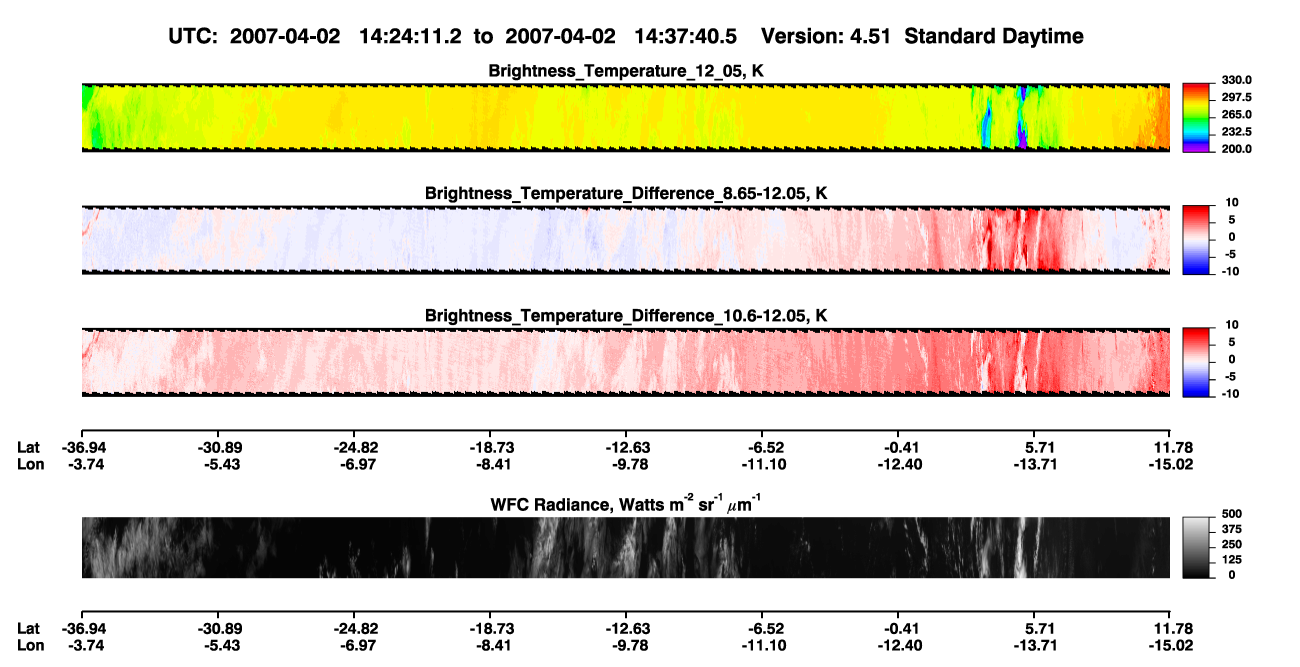Click longitude -15.02 under the WFC Radiance panel

[x=1170, y=645]
